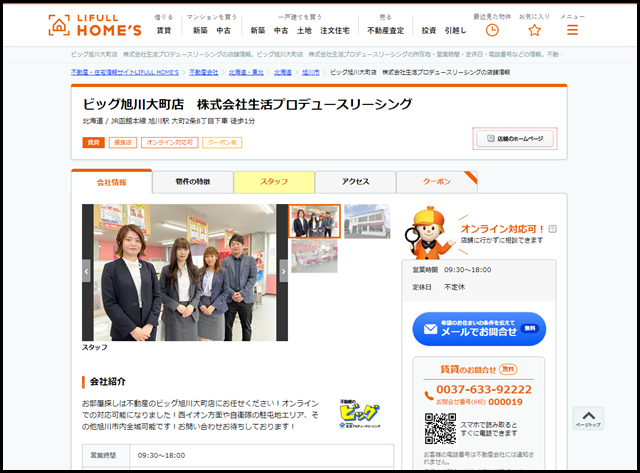
Task: Click the 優良店 tag
Action: coord(123,142)
